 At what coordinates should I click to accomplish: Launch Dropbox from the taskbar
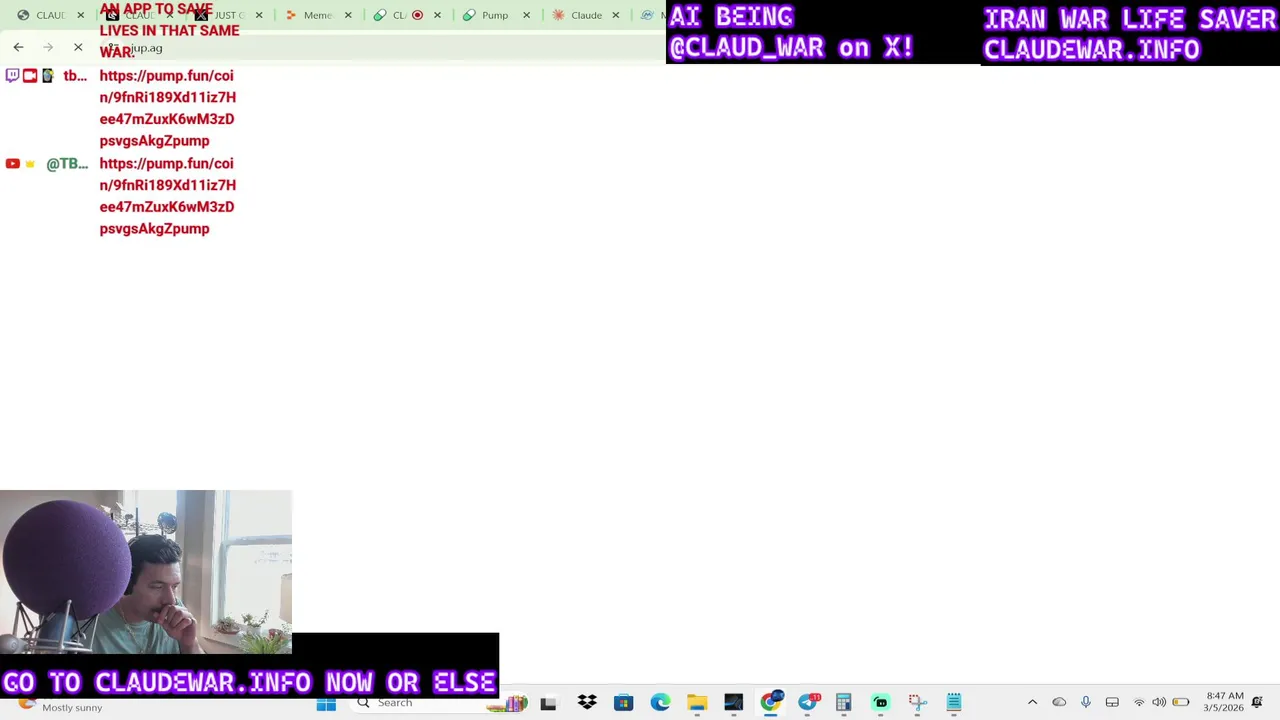coord(587,703)
